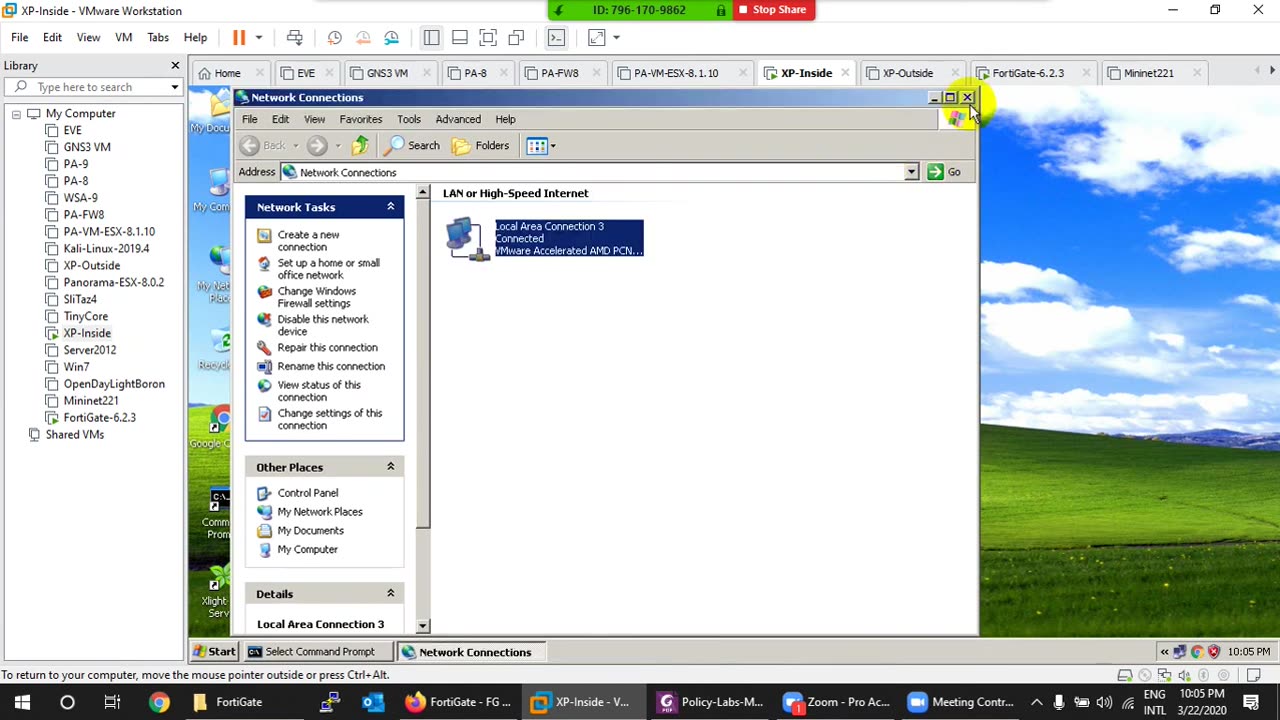This screenshot has width=1280, height=720.
Task: Switch to the FortiGate-6.2.3 tab
Action: pyautogui.click(x=1028, y=73)
